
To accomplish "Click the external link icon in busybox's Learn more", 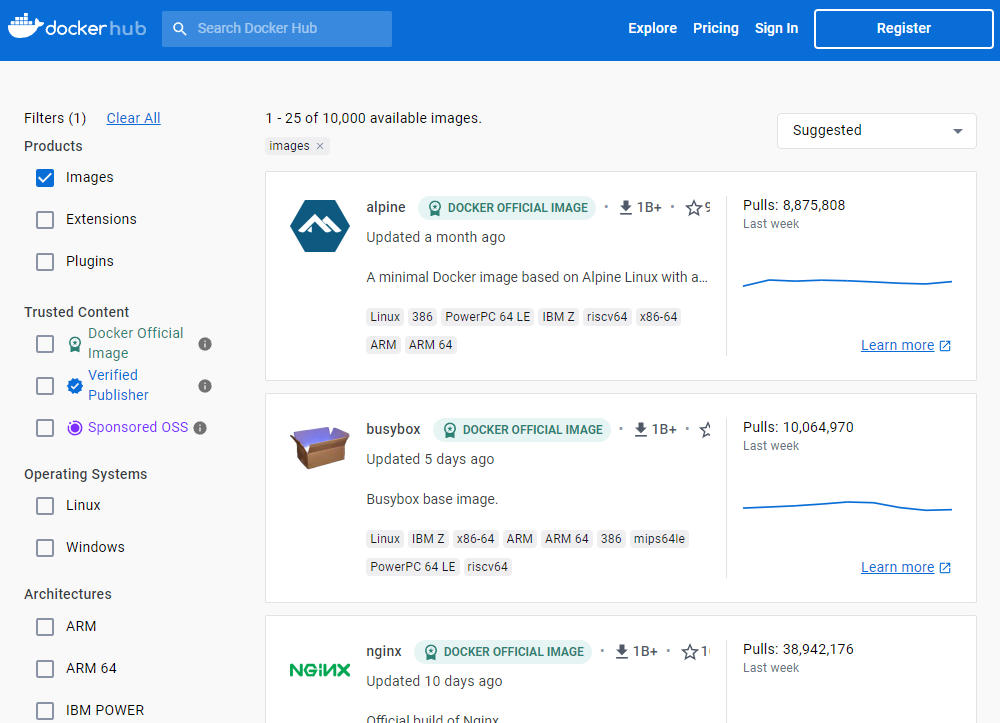I will 945,567.
